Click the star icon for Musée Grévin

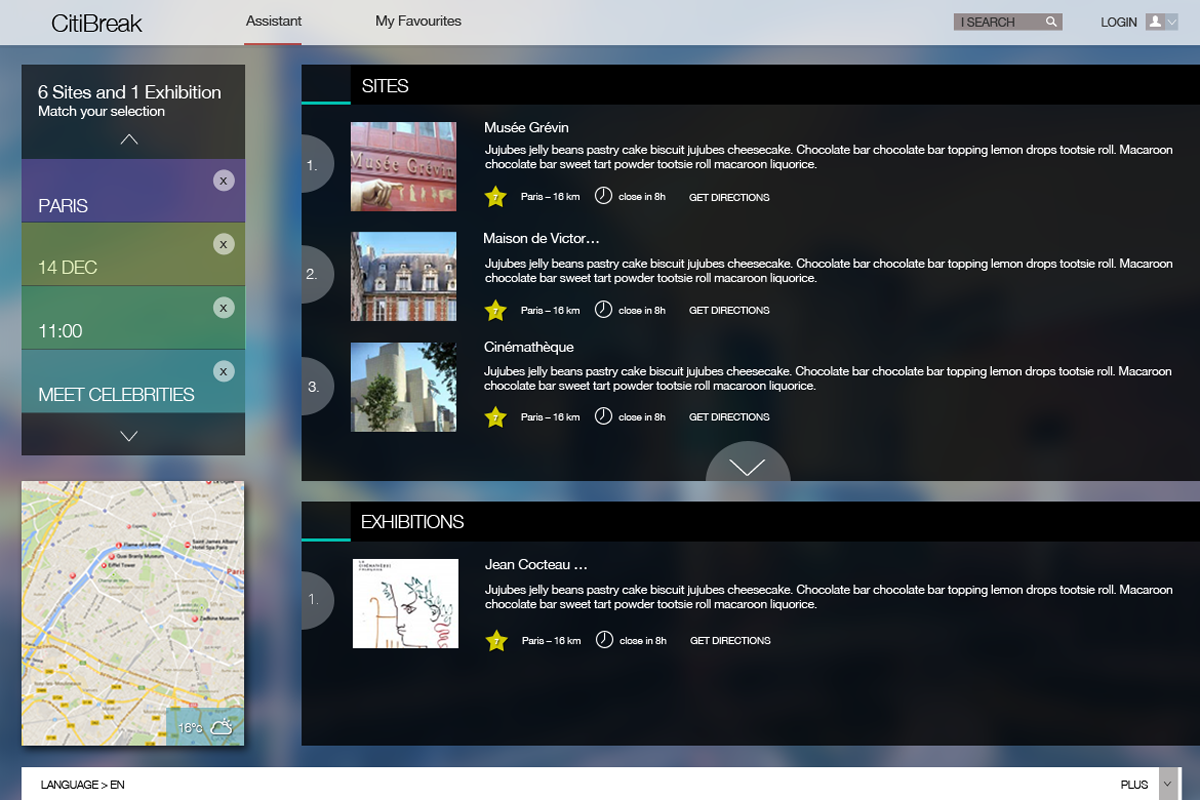click(495, 197)
